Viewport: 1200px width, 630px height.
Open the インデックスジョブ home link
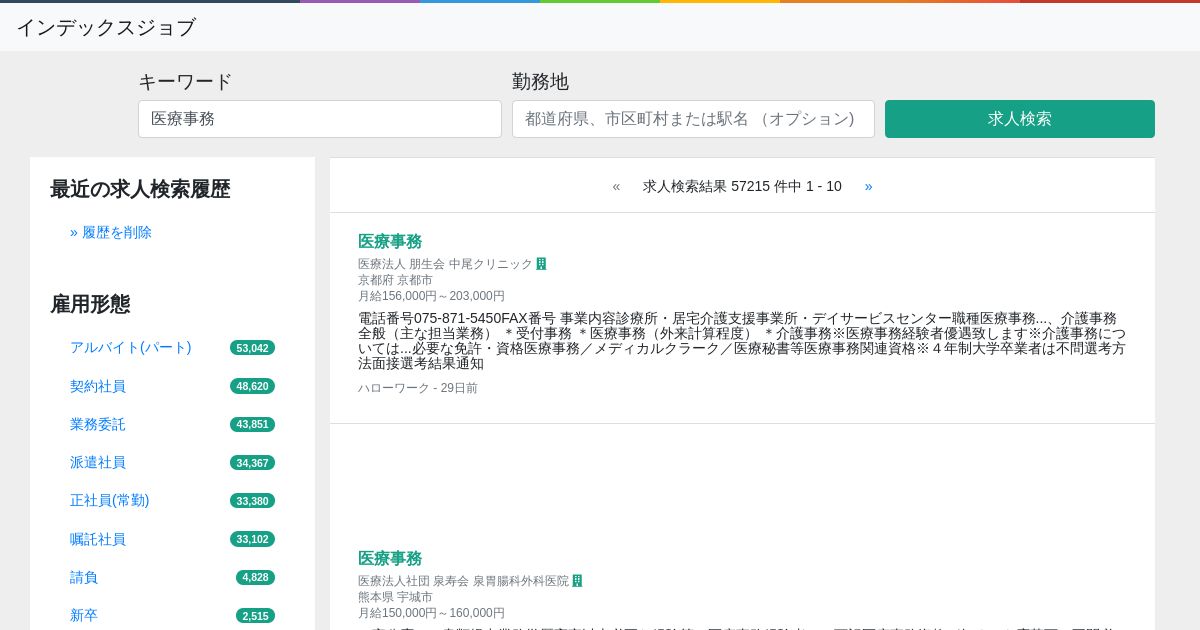point(106,27)
